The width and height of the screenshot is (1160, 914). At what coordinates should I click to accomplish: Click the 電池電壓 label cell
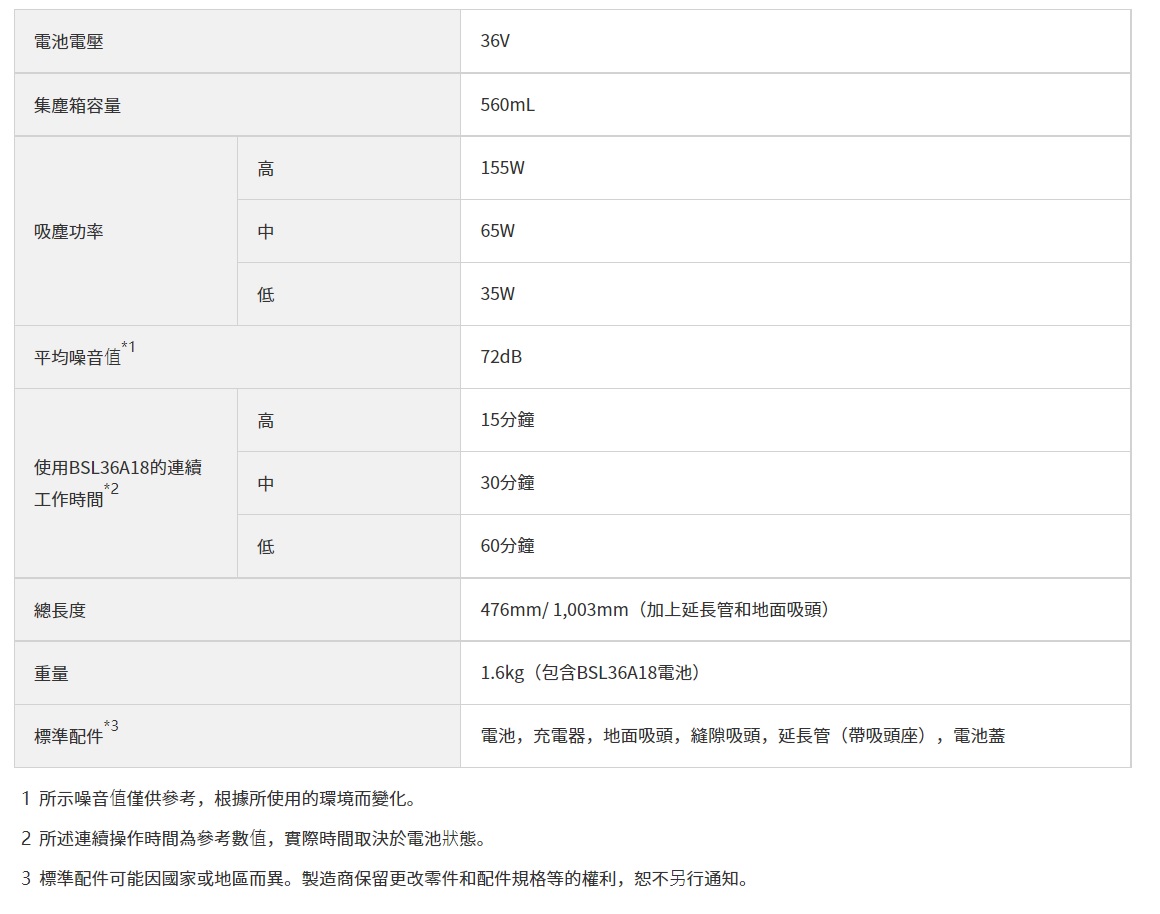point(68,42)
